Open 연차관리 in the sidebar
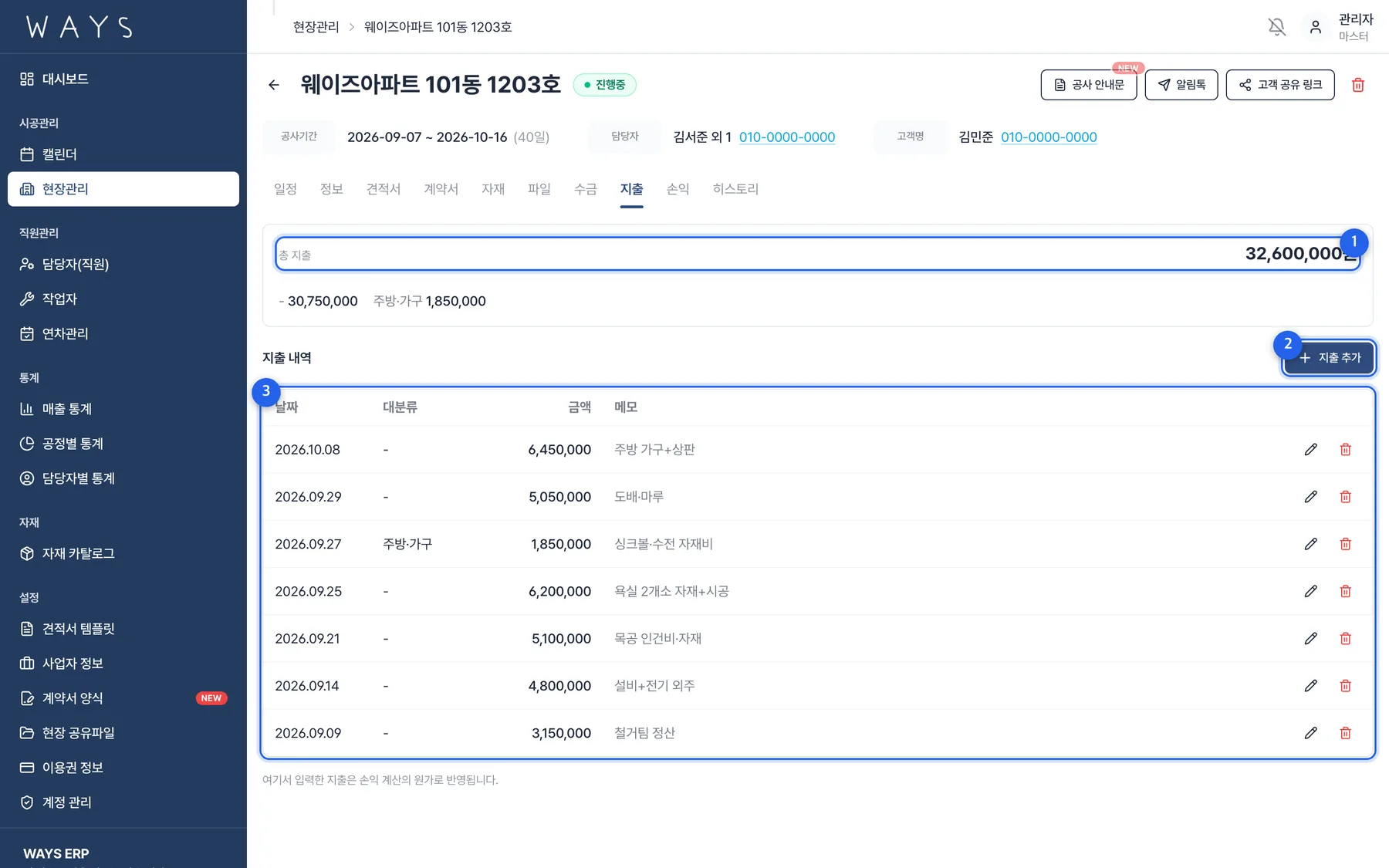 click(x=123, y=333)
